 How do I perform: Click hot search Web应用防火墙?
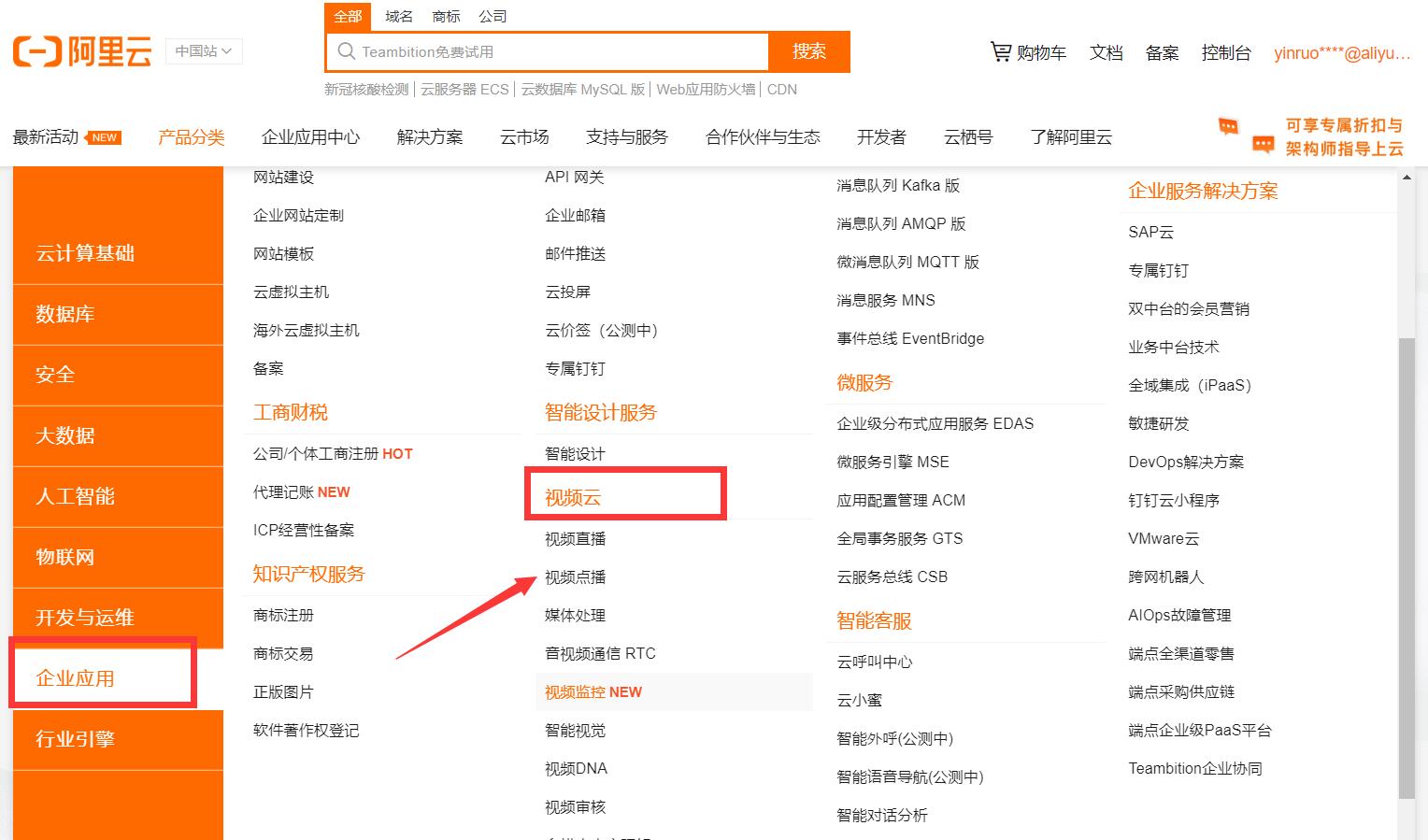click(706, 90)
